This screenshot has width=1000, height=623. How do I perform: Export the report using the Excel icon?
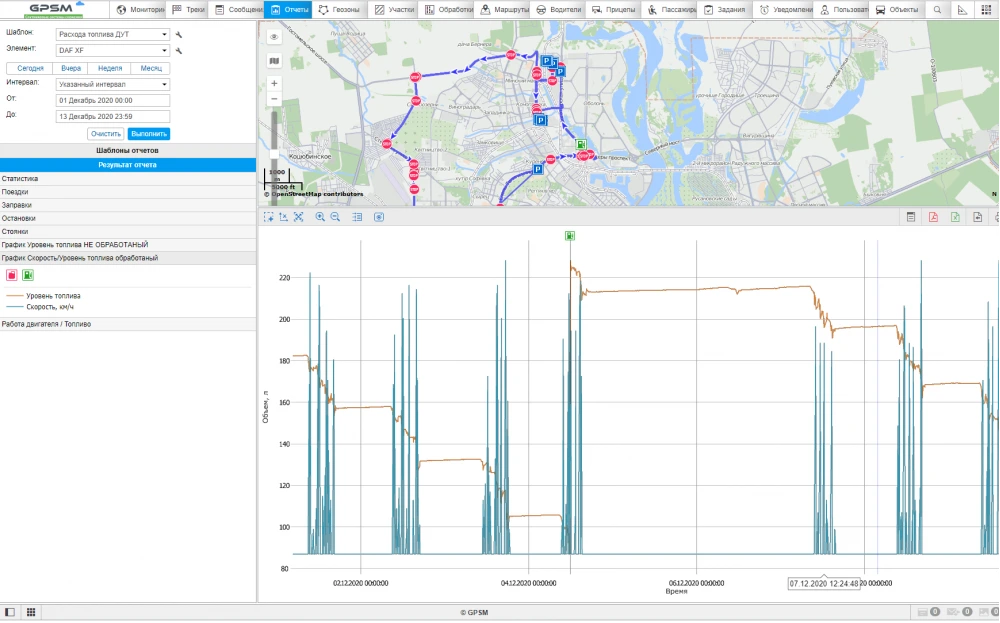pyautogui.click(x=955, y=217)
